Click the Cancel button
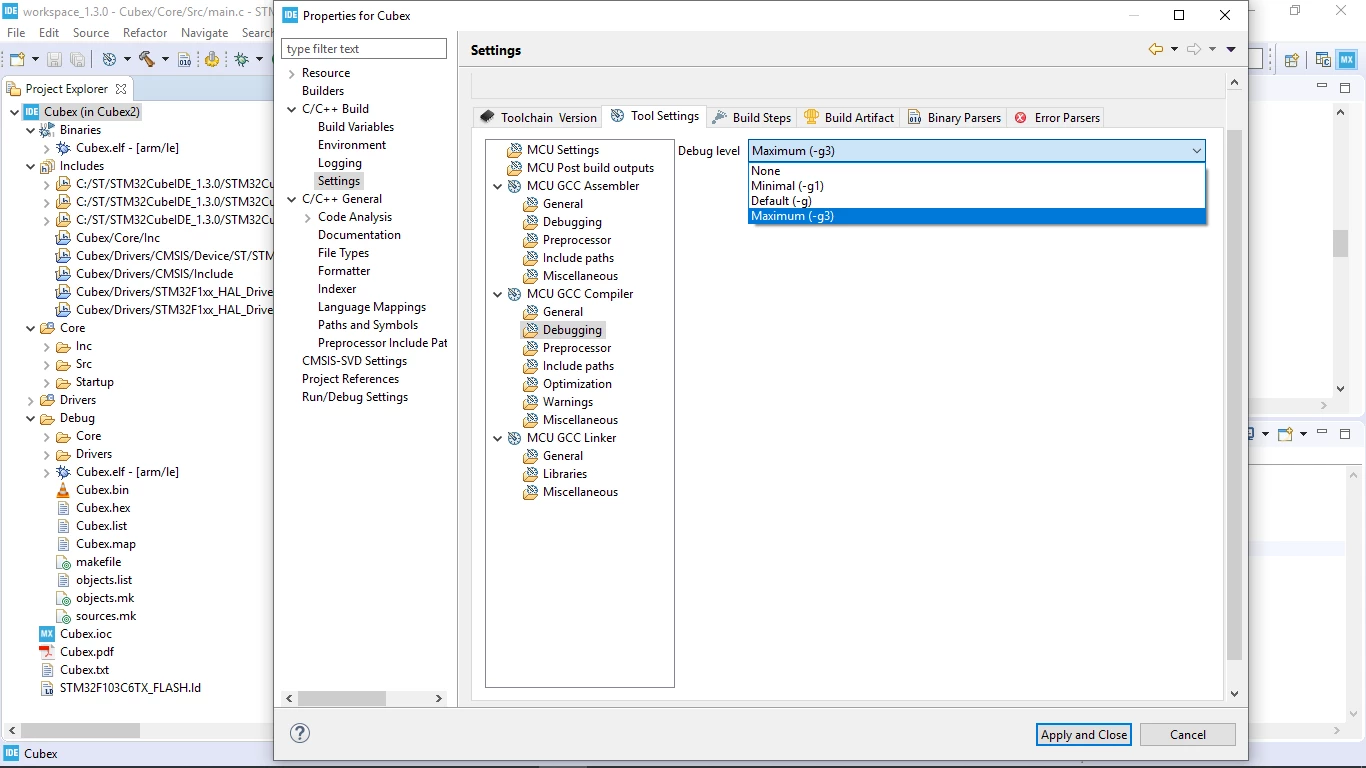Image resolution: width=1366 pixels, height=768 pixels. [1188, 734]
